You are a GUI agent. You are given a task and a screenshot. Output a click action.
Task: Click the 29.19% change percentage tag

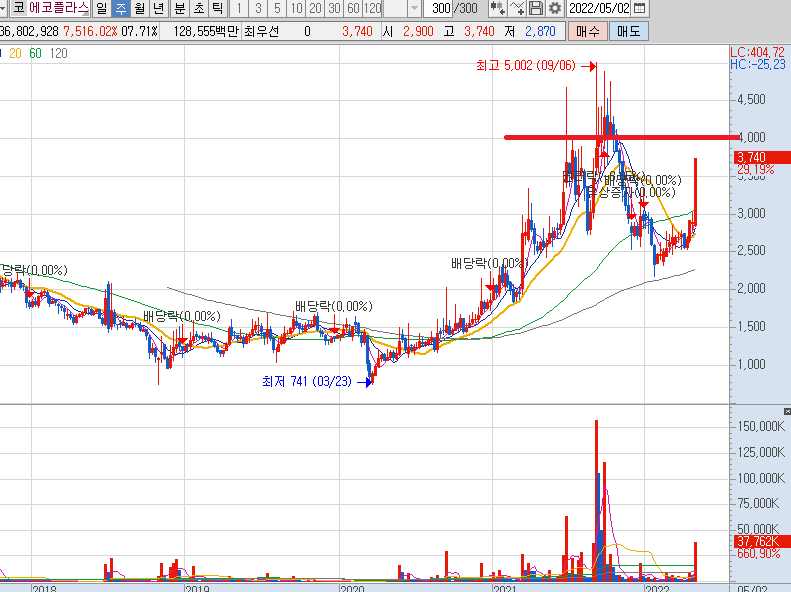click(x=755, y=169)
